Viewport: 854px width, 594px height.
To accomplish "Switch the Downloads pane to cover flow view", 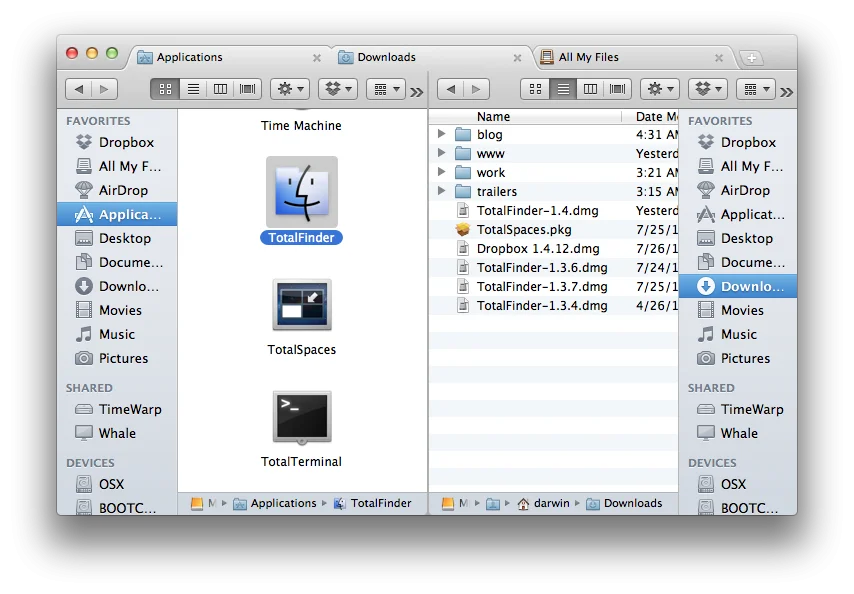I will [x=615, y=88].
